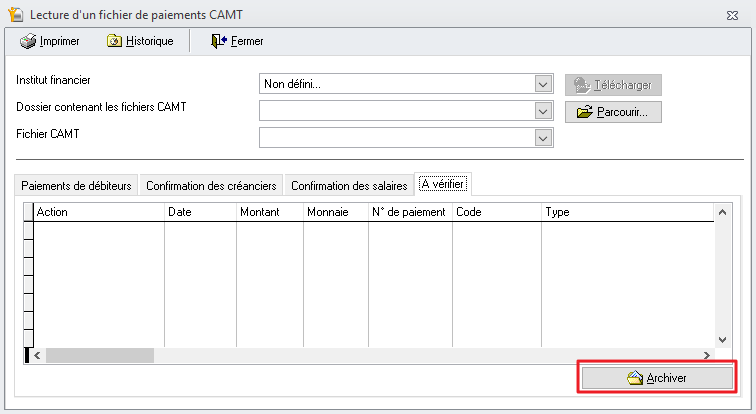Screen dimensions: 756x414
Task: Click the Fermer door icon
Action: pyautogui.click(x=219, y=41)
